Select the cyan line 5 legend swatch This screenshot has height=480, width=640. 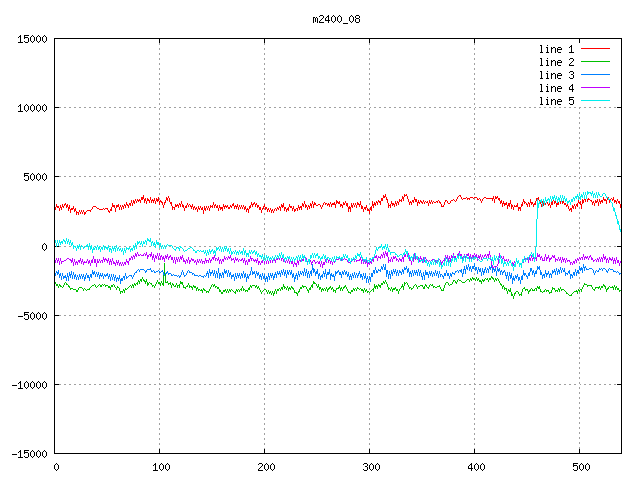(x=596, y=101)
